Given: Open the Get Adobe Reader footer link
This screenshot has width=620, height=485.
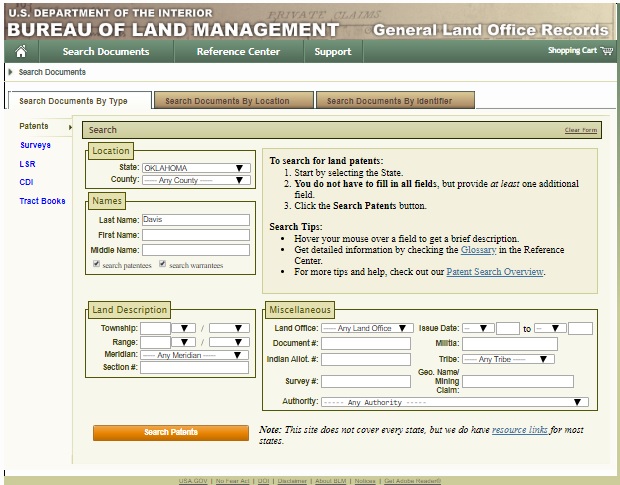Looking at the screenshot, I should 413,481.
